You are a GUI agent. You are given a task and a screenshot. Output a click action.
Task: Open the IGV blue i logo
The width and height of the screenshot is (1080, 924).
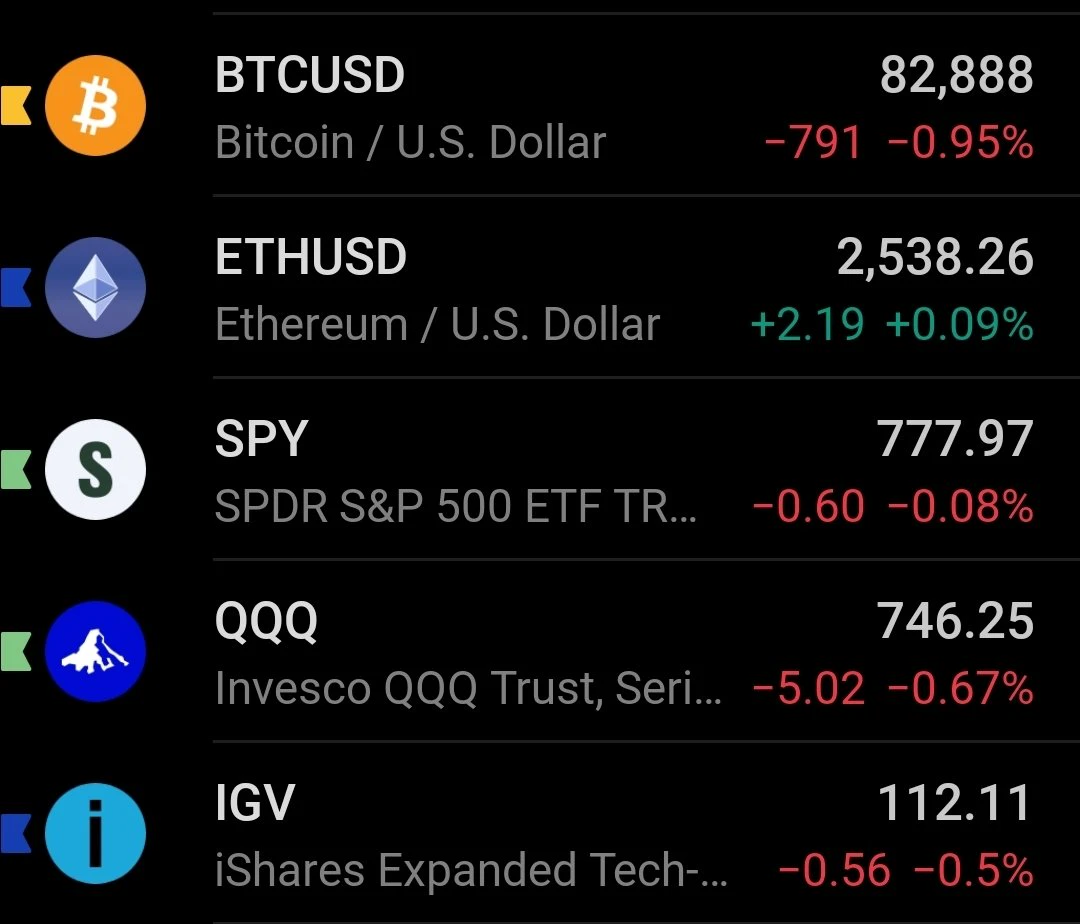click(x=95, y=833)
